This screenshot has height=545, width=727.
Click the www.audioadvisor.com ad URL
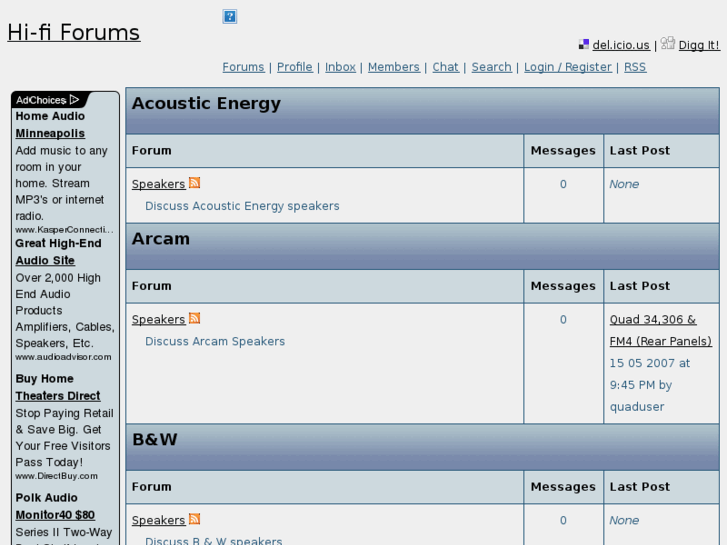tap(63, 357)
